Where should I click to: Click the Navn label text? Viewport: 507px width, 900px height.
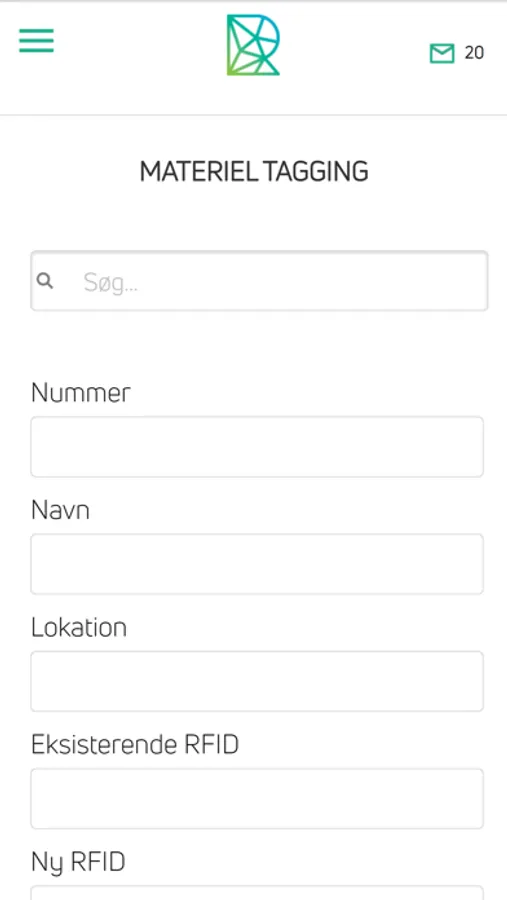(x=60, y=510)
